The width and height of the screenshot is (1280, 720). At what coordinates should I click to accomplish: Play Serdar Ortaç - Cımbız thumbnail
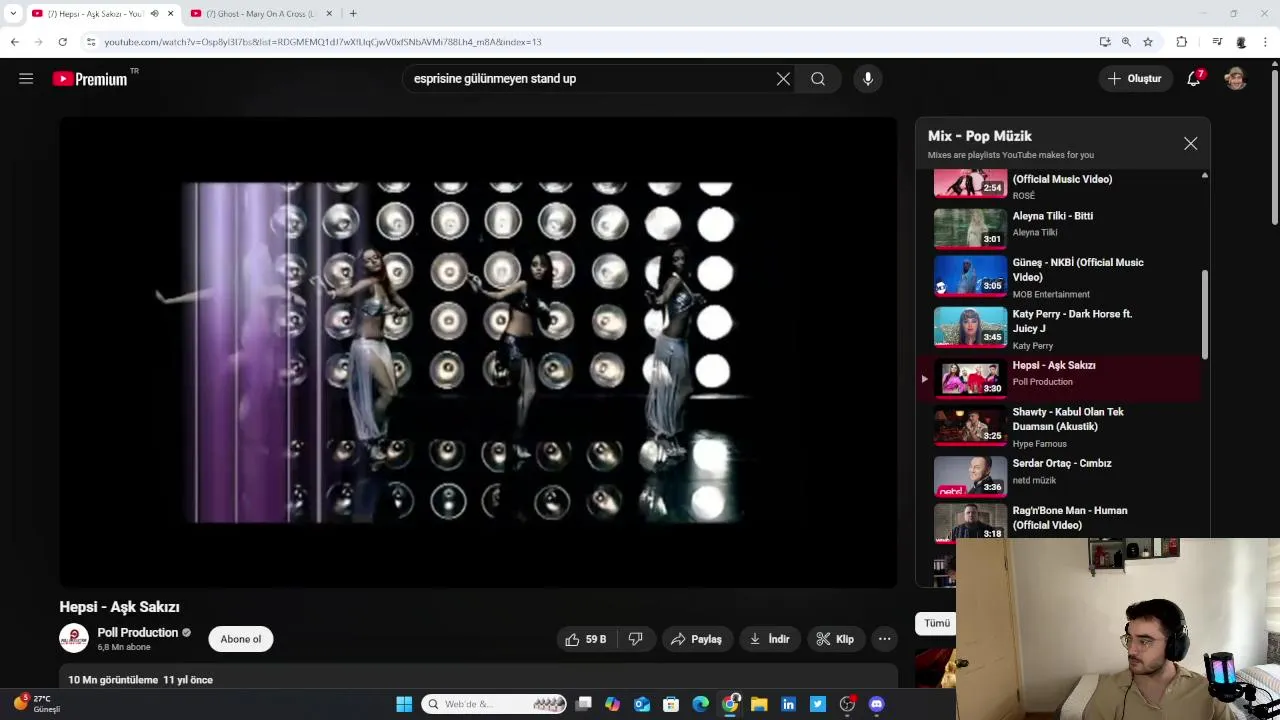[x=970, y=476]
